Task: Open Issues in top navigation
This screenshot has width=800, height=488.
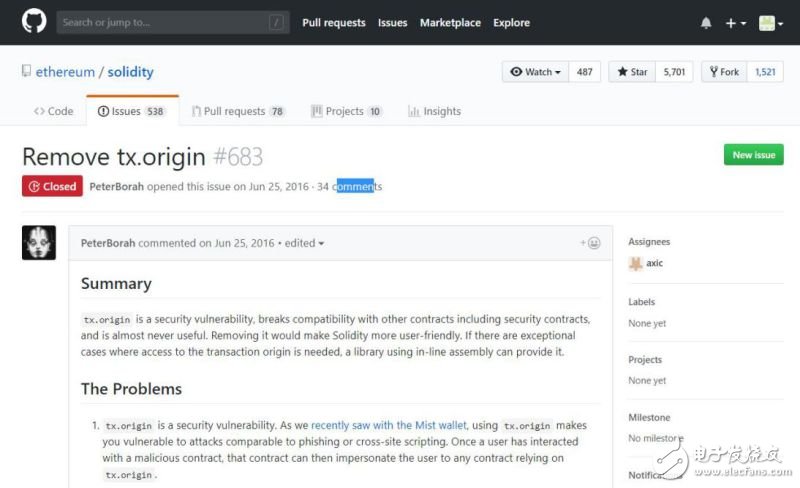Action: pos(392,23)
